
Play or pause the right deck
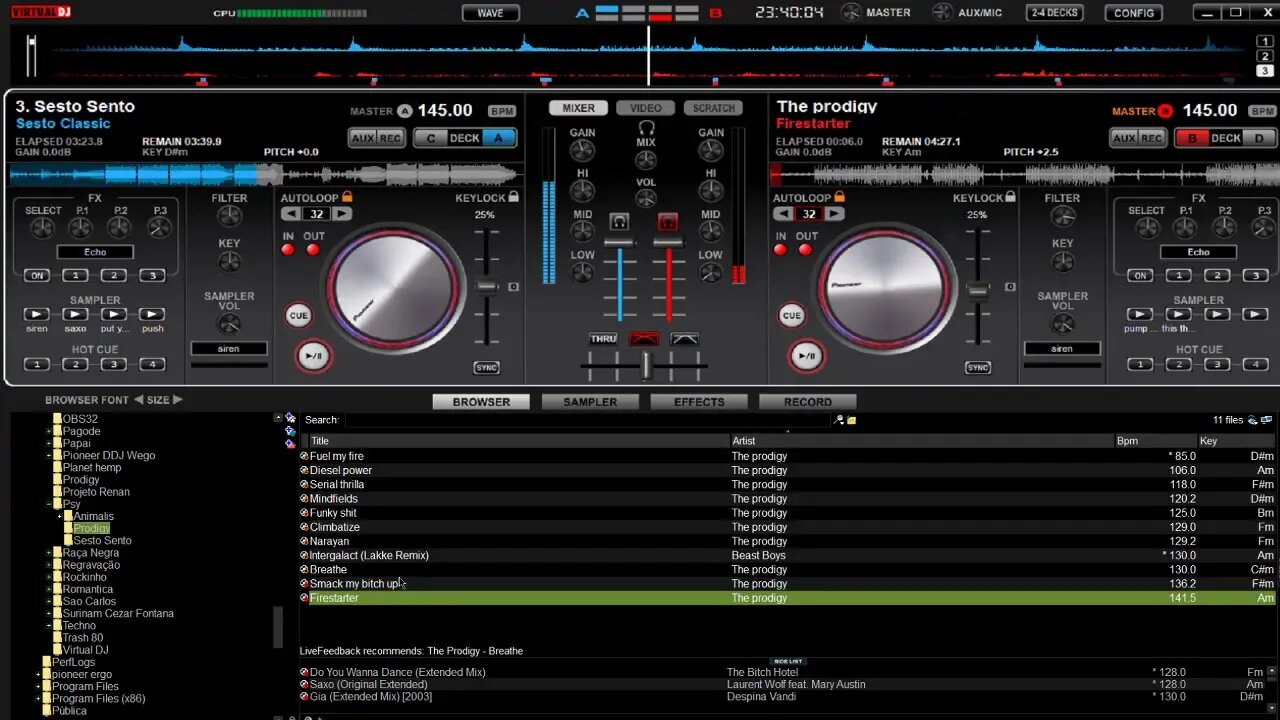tap(806, 355)
